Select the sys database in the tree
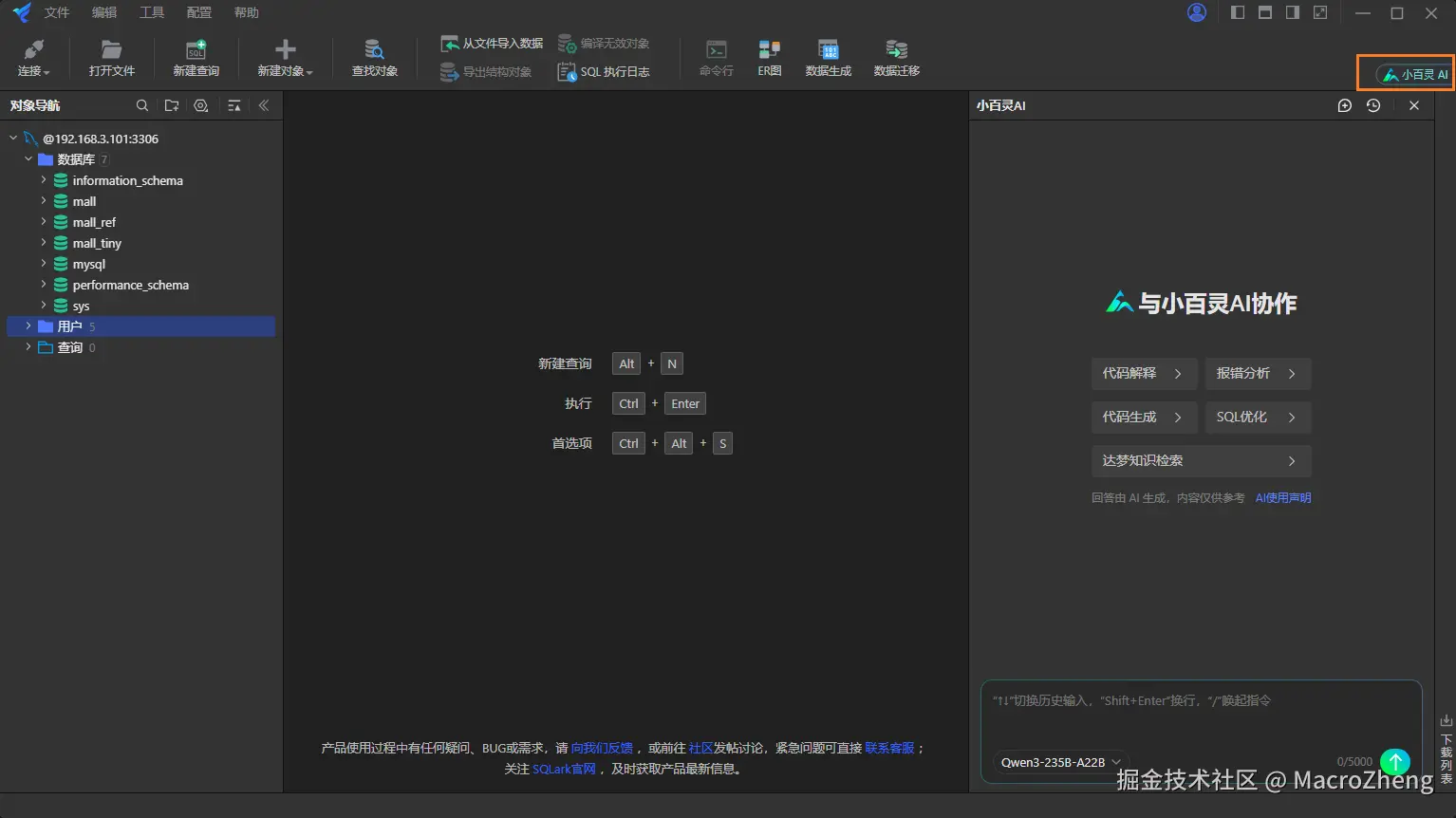The height and width of the screenshot is (818, 1456). pyautogui.click(x=81, y=306)
